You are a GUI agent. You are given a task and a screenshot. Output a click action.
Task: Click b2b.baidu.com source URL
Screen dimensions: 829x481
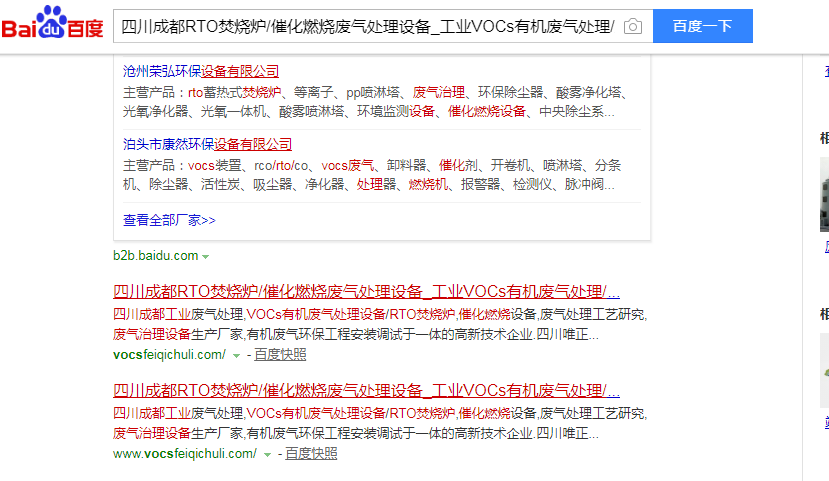[155, 255]
